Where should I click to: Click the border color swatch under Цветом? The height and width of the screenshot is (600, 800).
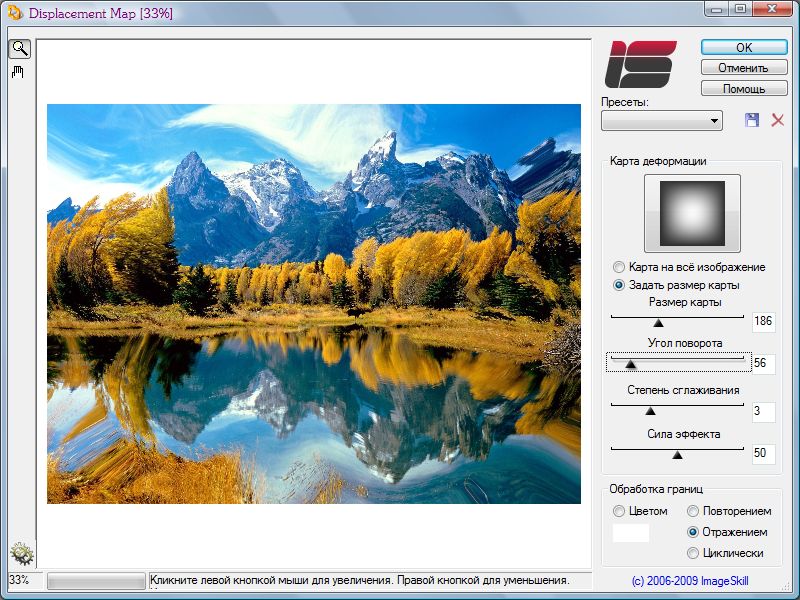click(x=631, y=533)
